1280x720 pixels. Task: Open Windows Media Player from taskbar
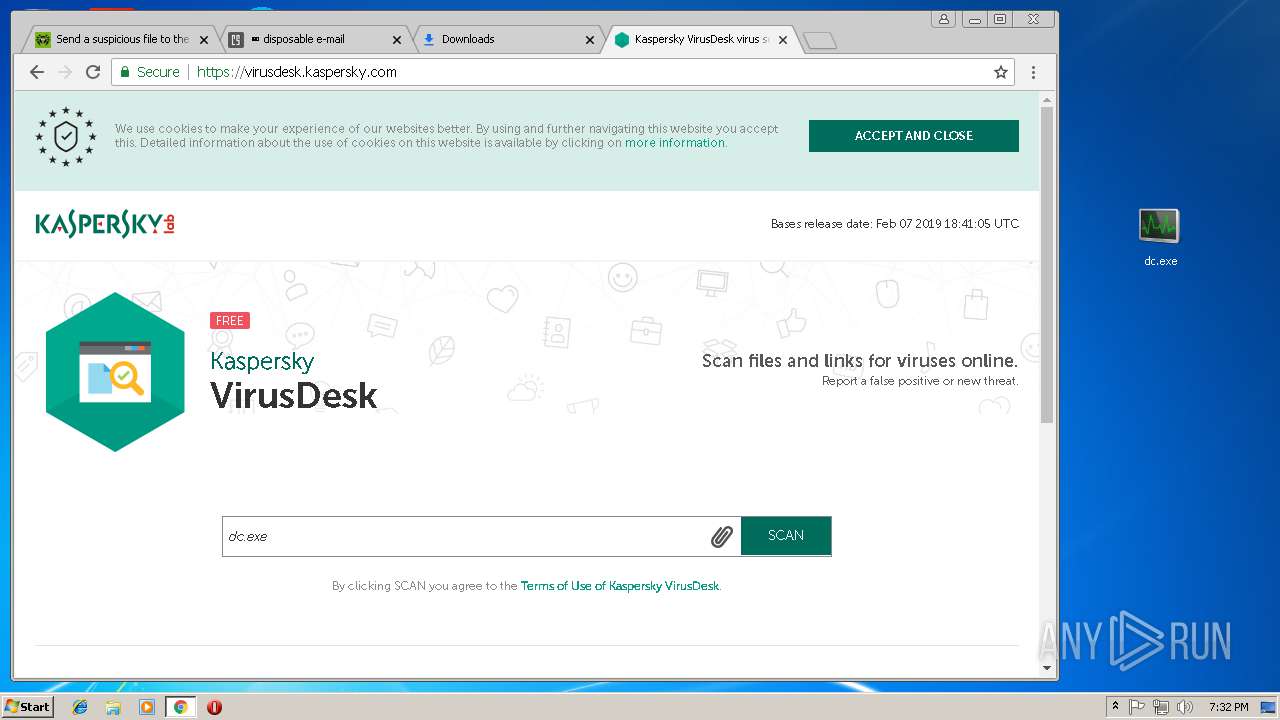(147, 707)
